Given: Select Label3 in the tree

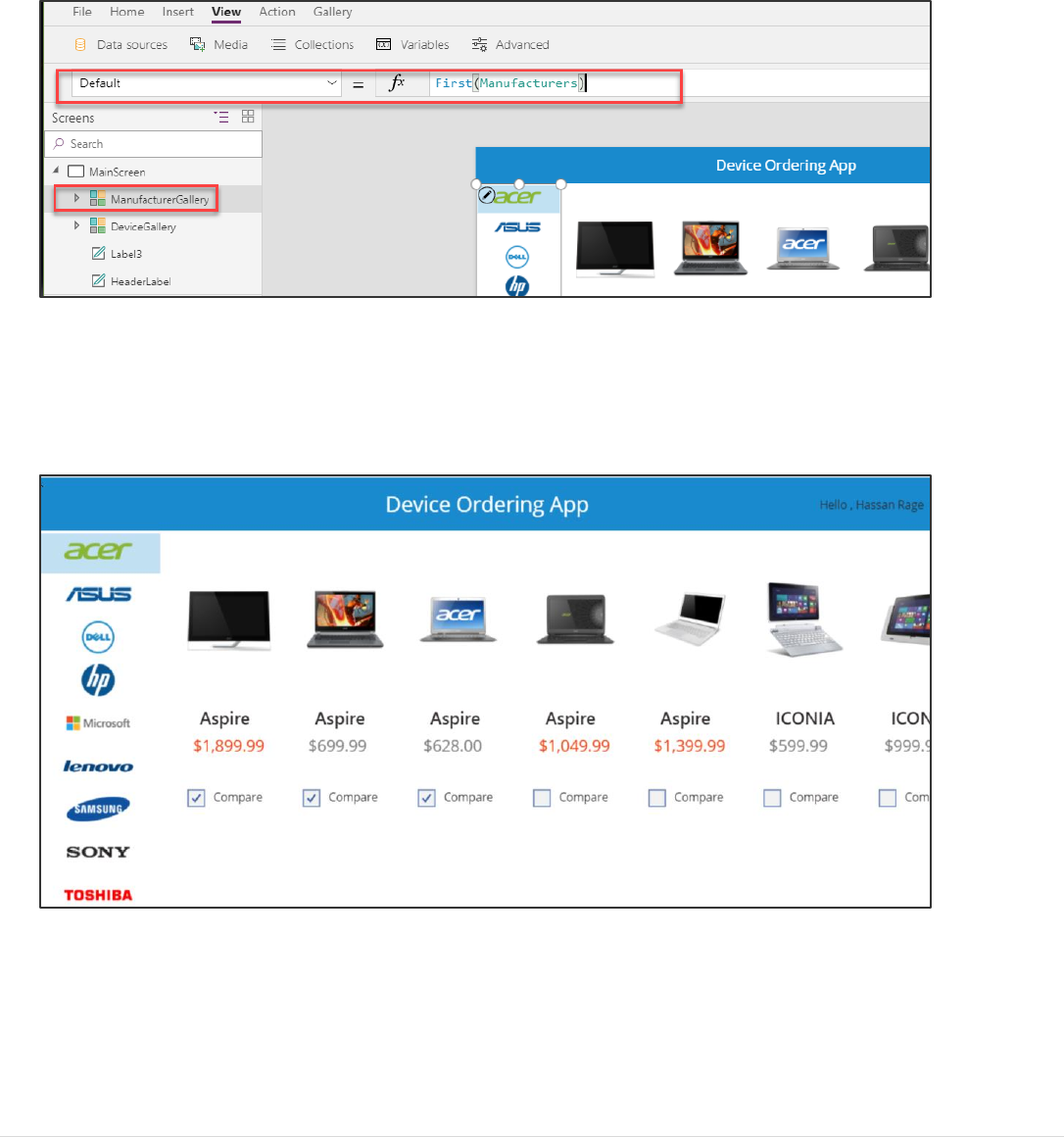Looking at the screenshot, I should pyautogui.click(x=126, y=254).
